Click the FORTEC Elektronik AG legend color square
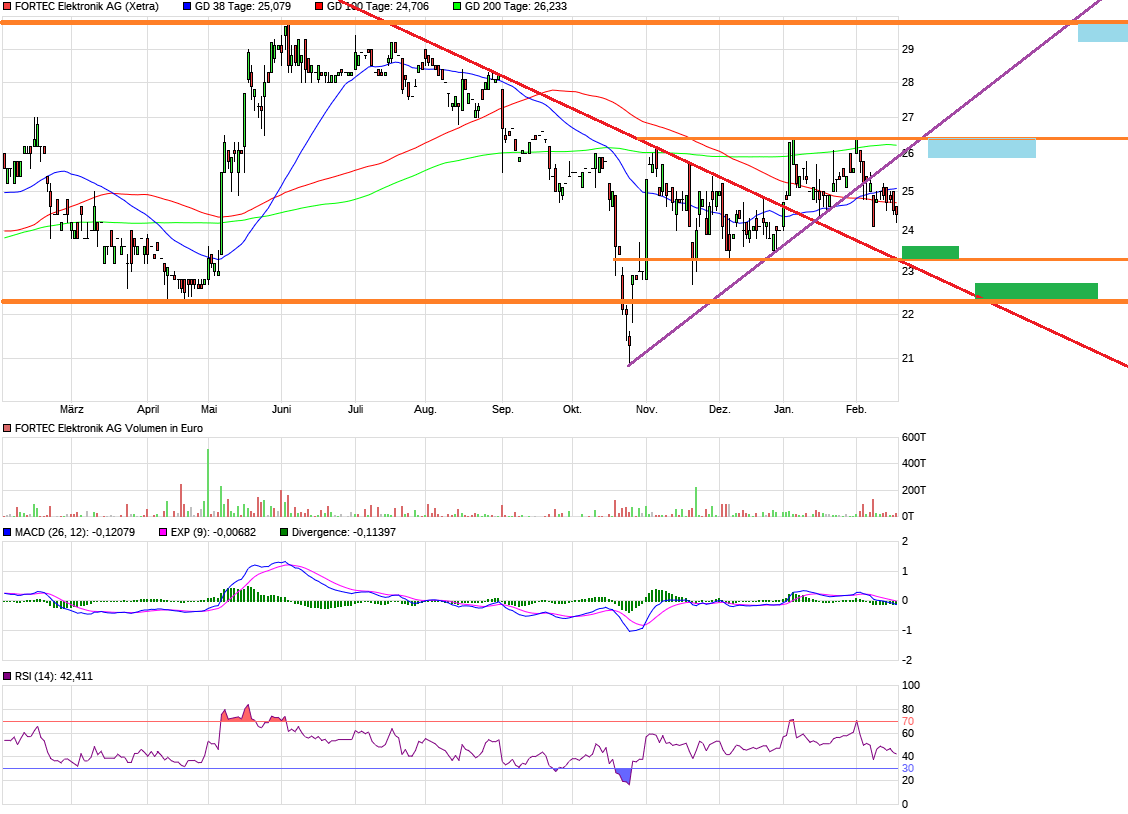Image resolution: width=1128 pixels, height=814 pixels. pos(7,7)
